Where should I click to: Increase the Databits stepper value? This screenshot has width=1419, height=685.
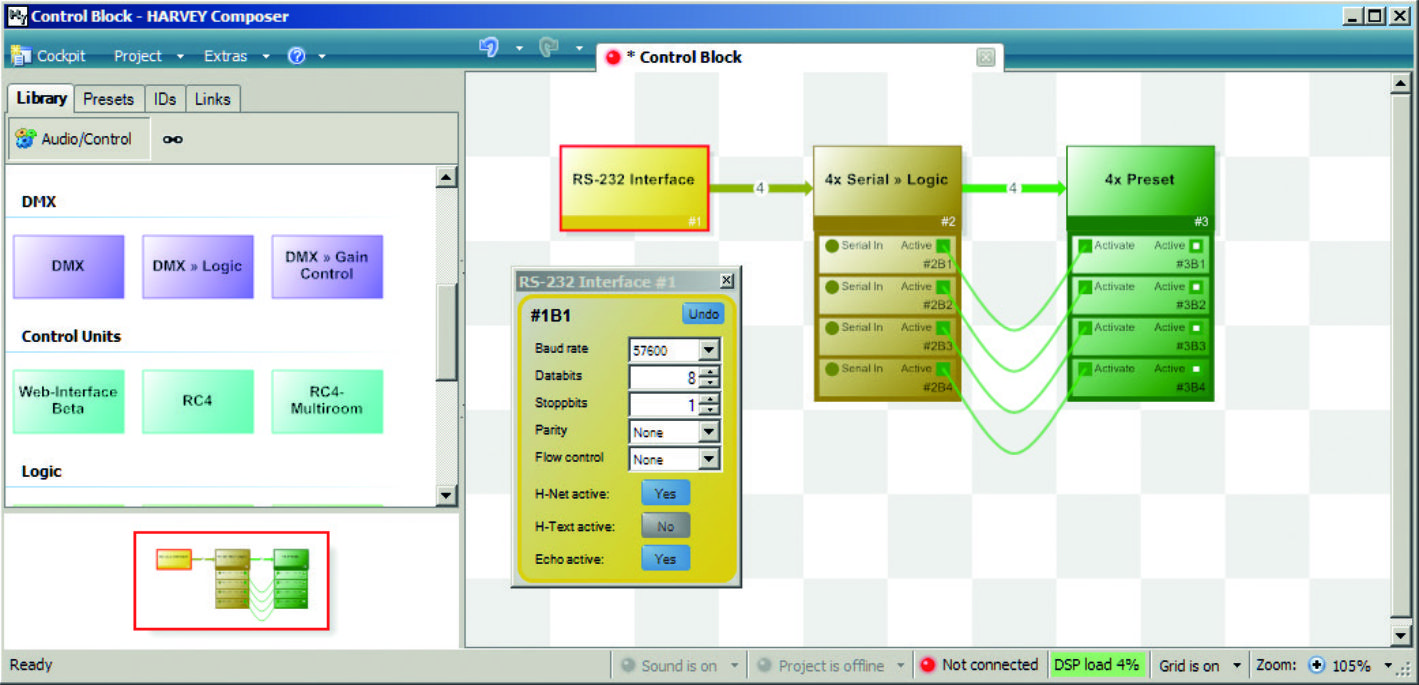click(710, 372)
